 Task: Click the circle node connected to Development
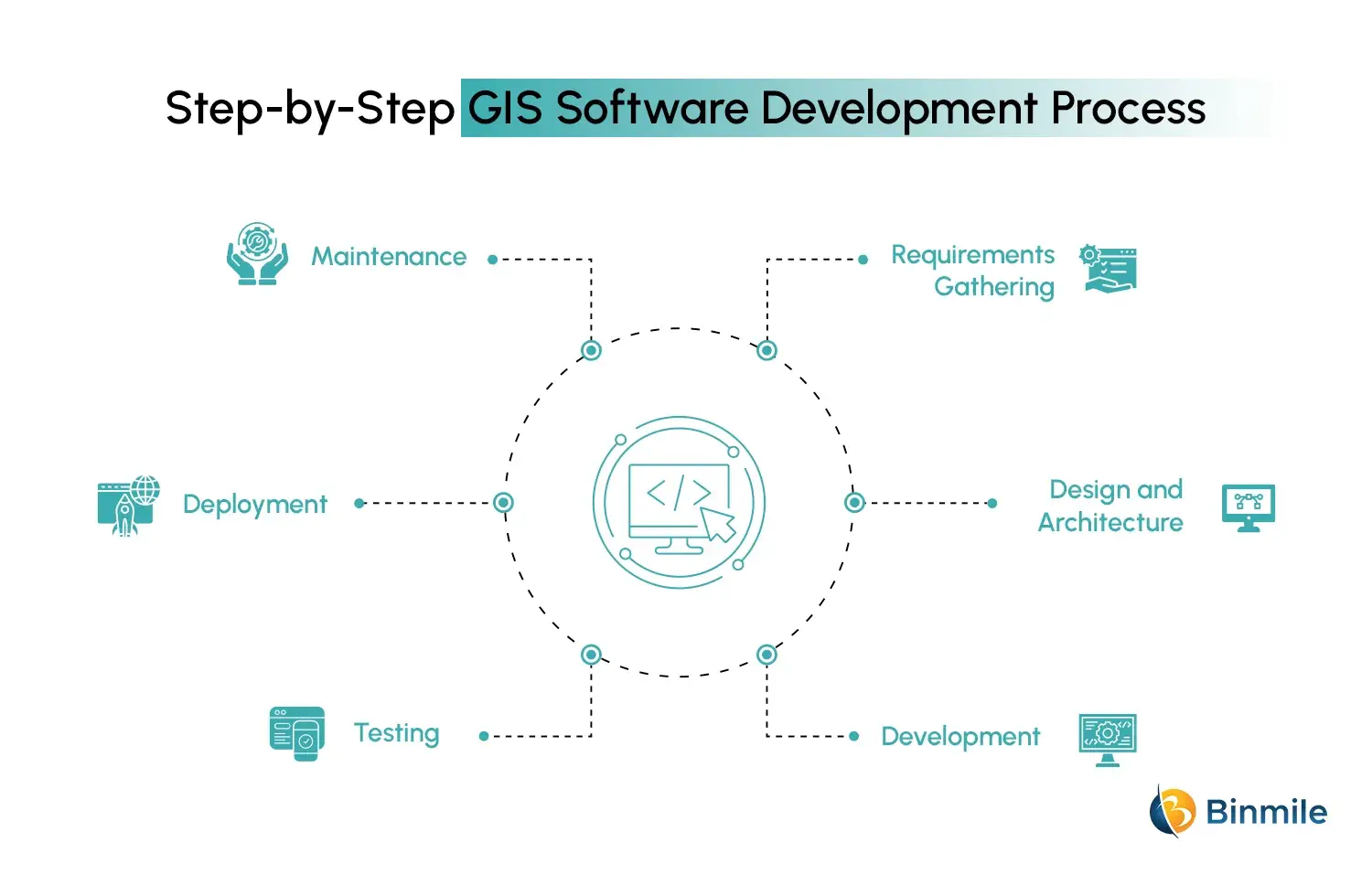pos(767,655)
